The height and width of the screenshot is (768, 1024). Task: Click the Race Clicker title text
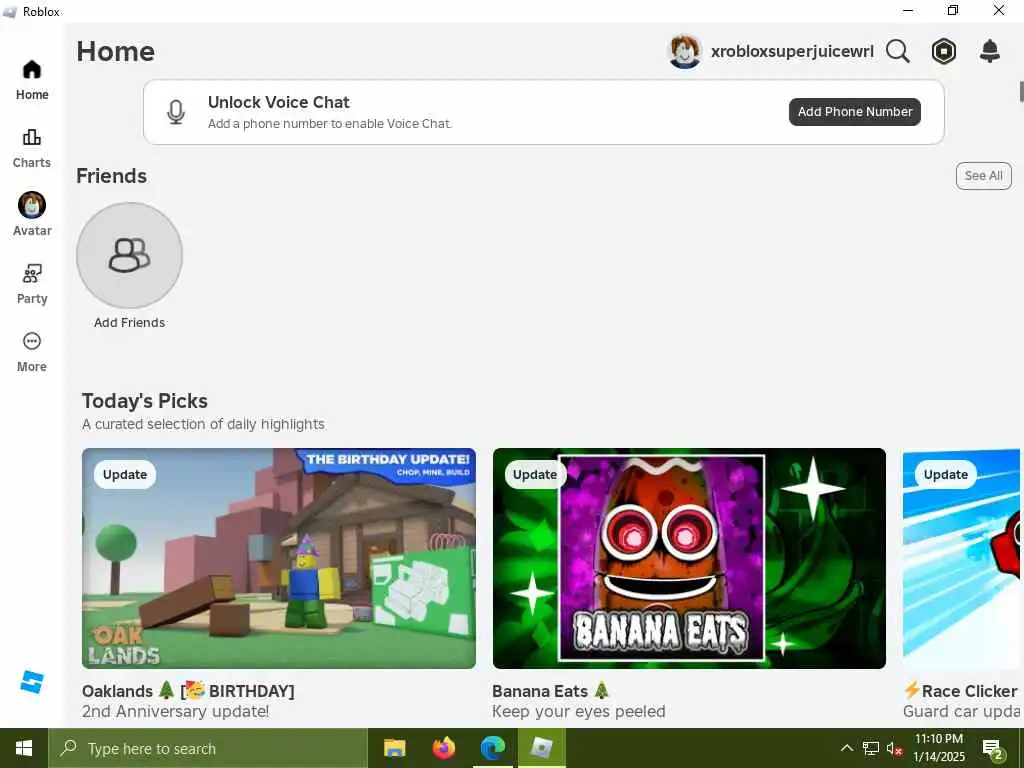[961, 691]
